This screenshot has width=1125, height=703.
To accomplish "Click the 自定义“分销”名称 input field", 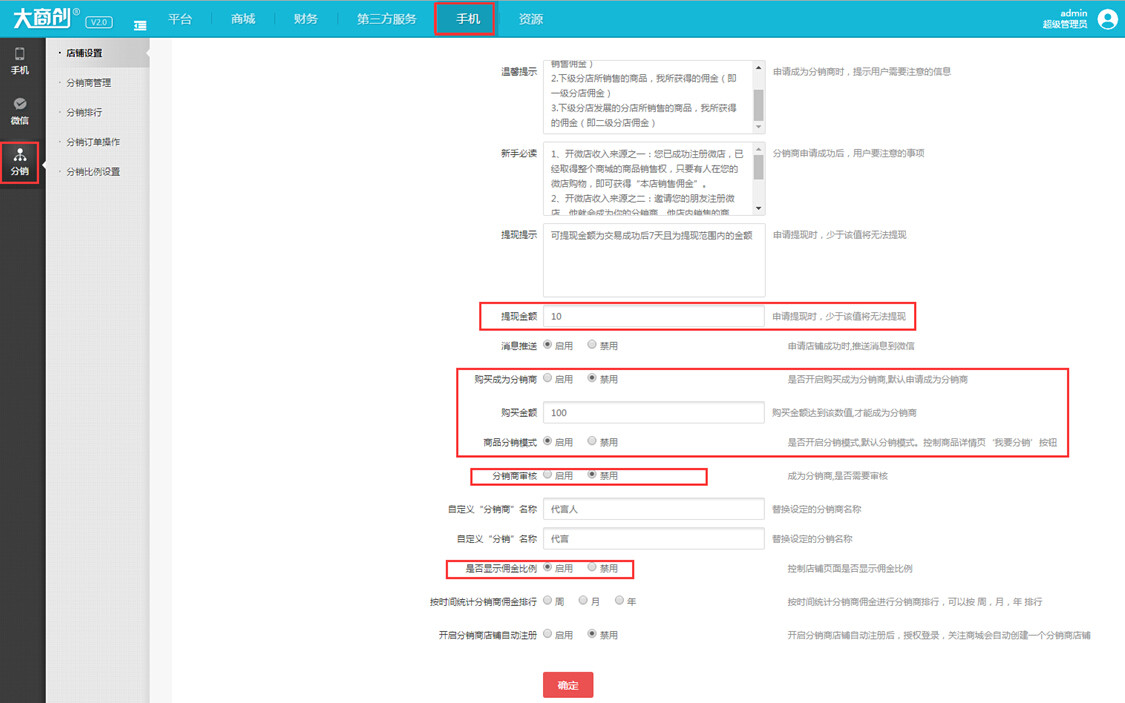I will (654, 539).
